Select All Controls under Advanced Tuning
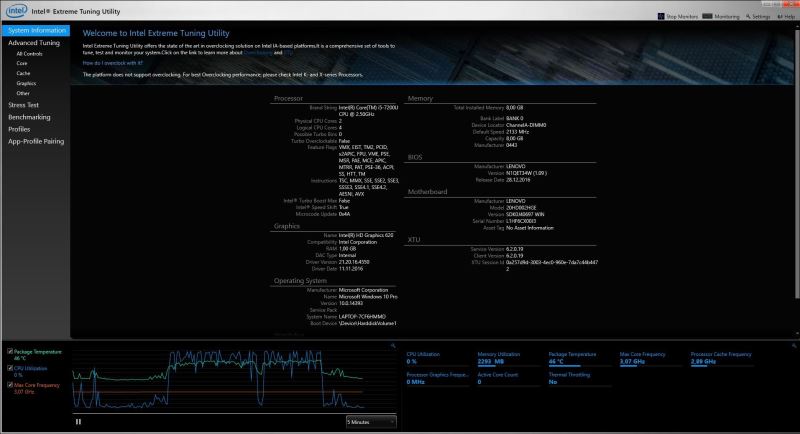The image size is (800, 434). point(29,54)
